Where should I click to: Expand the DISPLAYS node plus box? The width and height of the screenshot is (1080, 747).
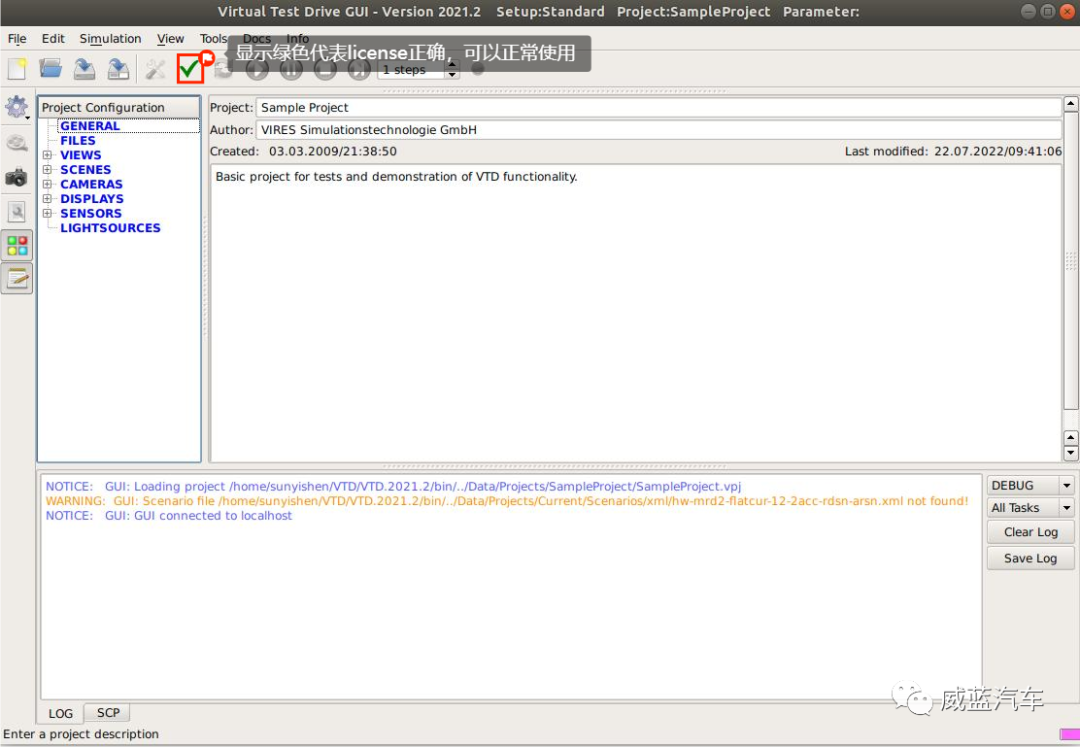tap(47, 198)
